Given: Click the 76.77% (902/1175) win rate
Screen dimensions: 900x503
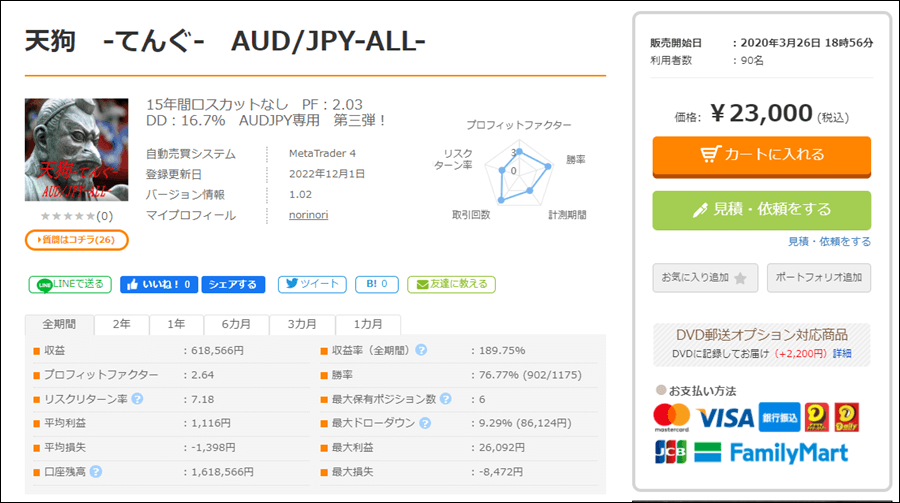Looking at the screenshot, I should [530, 375].
